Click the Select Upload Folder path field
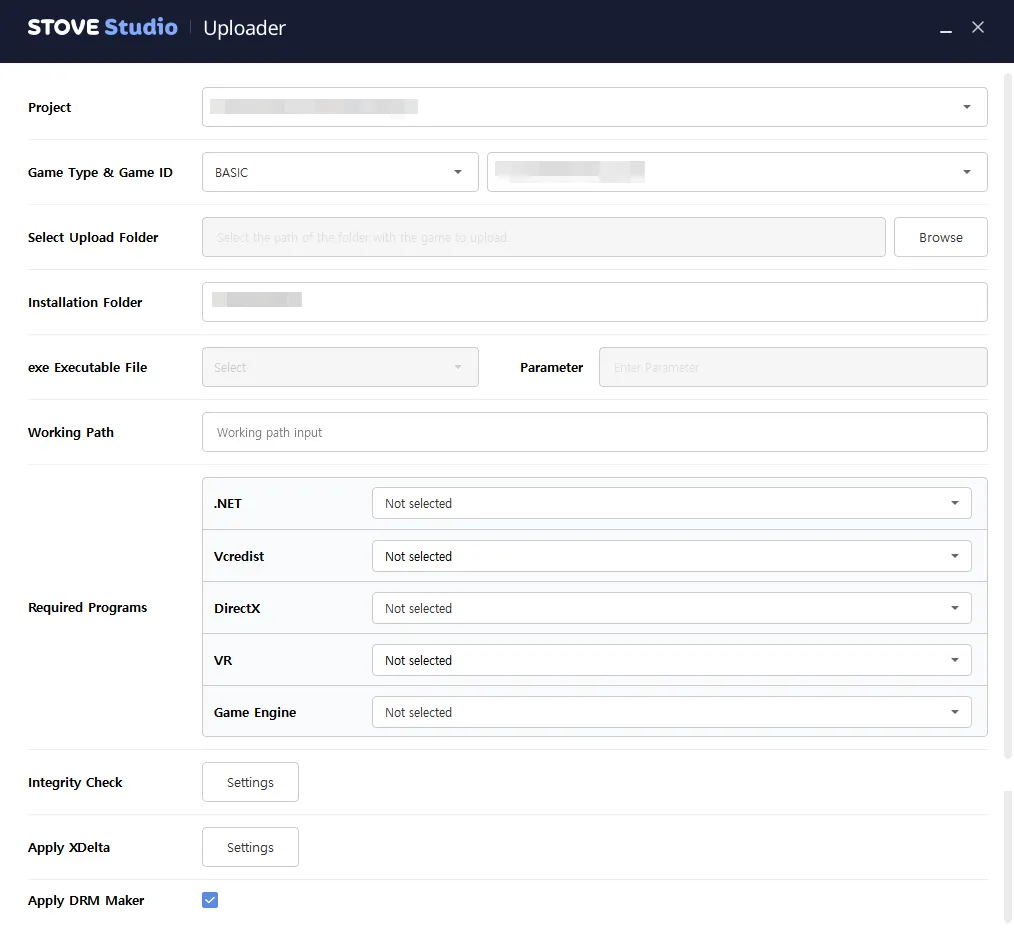The height and width of the screenshot is (928, 1014). (x=544, y=237)
